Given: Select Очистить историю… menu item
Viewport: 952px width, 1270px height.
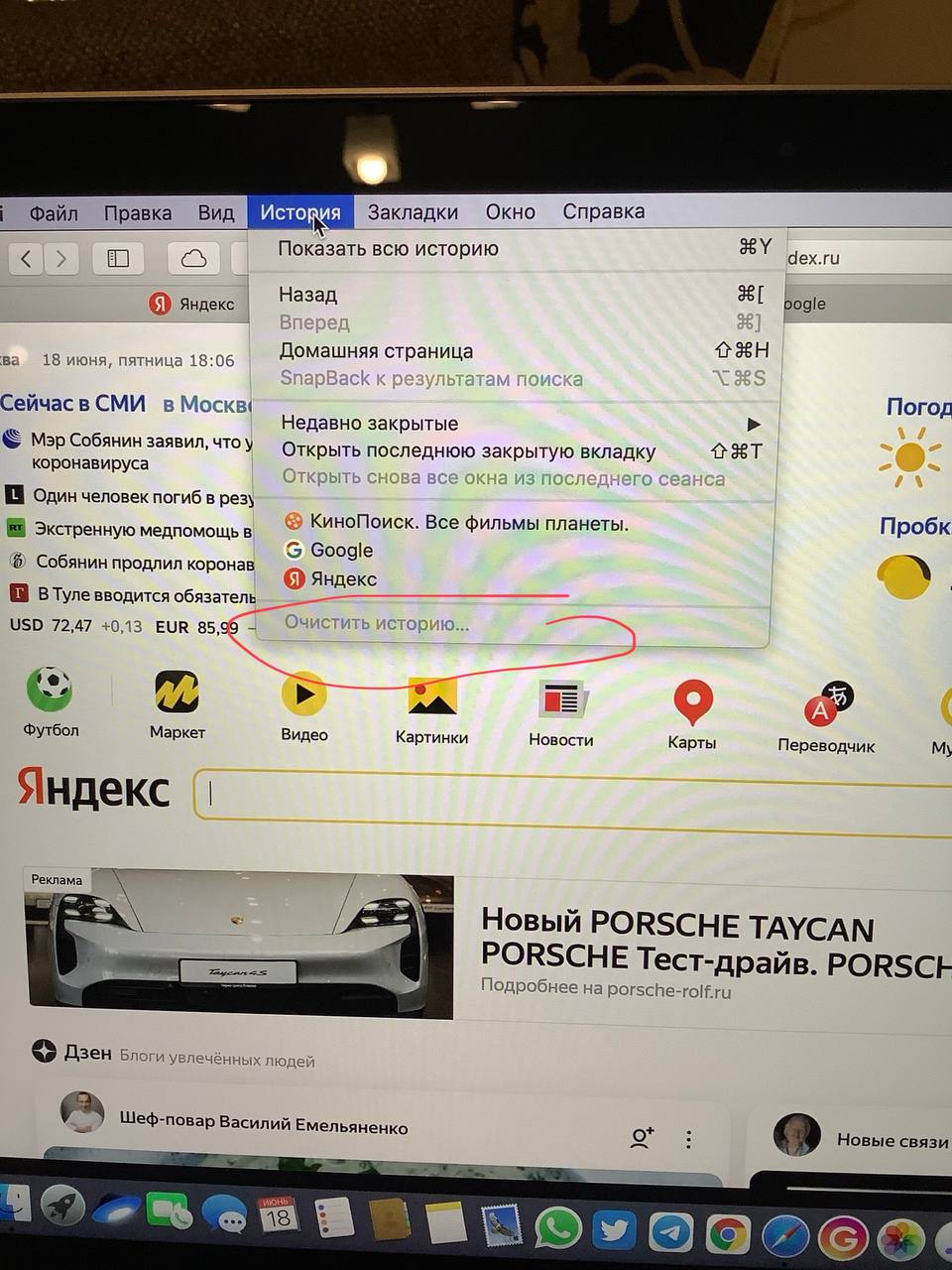Looking at the screenshot, I should tap(512, 624).
